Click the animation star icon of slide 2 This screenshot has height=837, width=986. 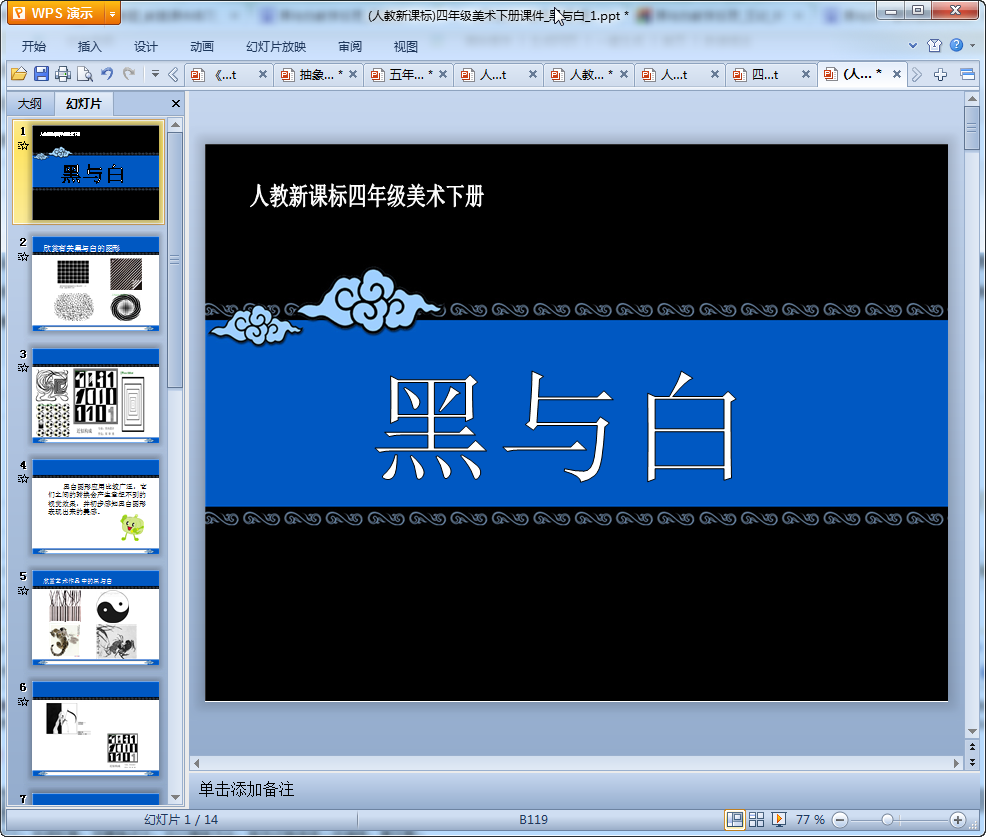point(23,257)
